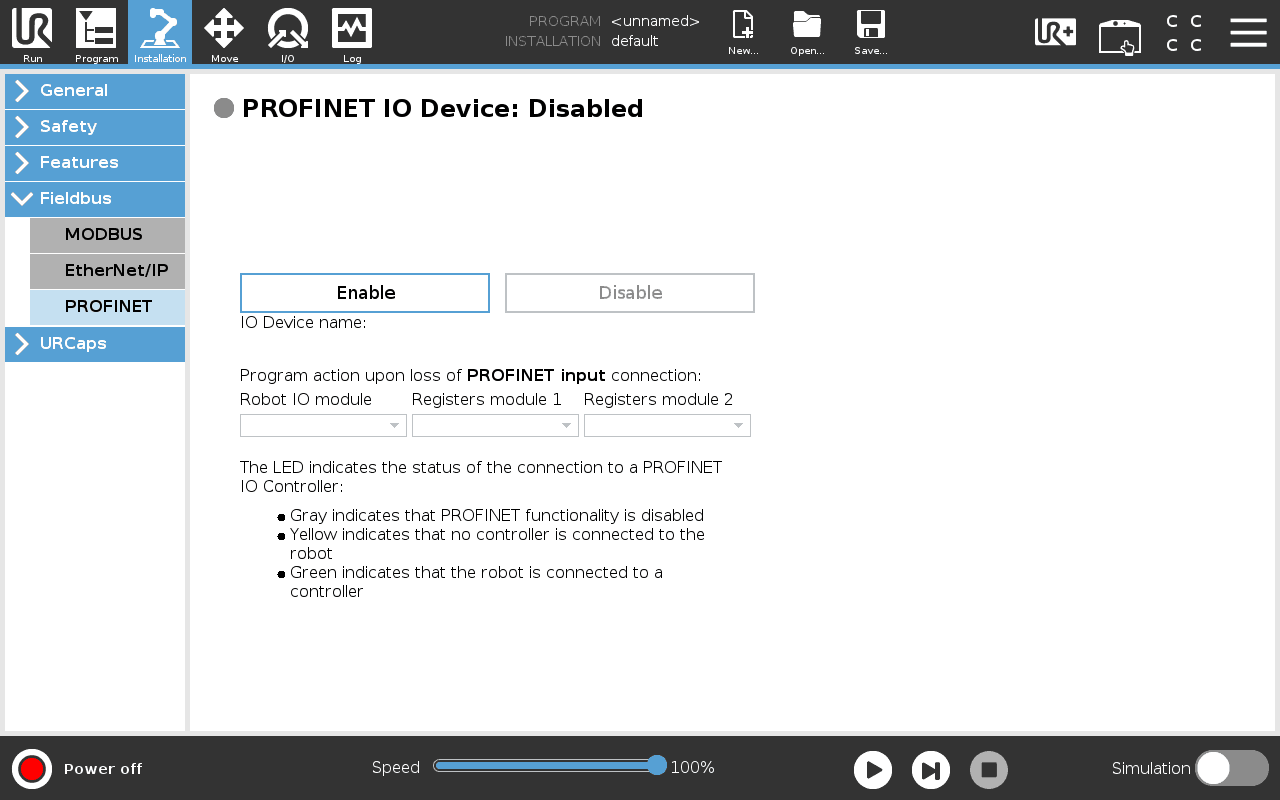Open the Installation tab
Screen dimensions: 1280x800
(160, 33)
